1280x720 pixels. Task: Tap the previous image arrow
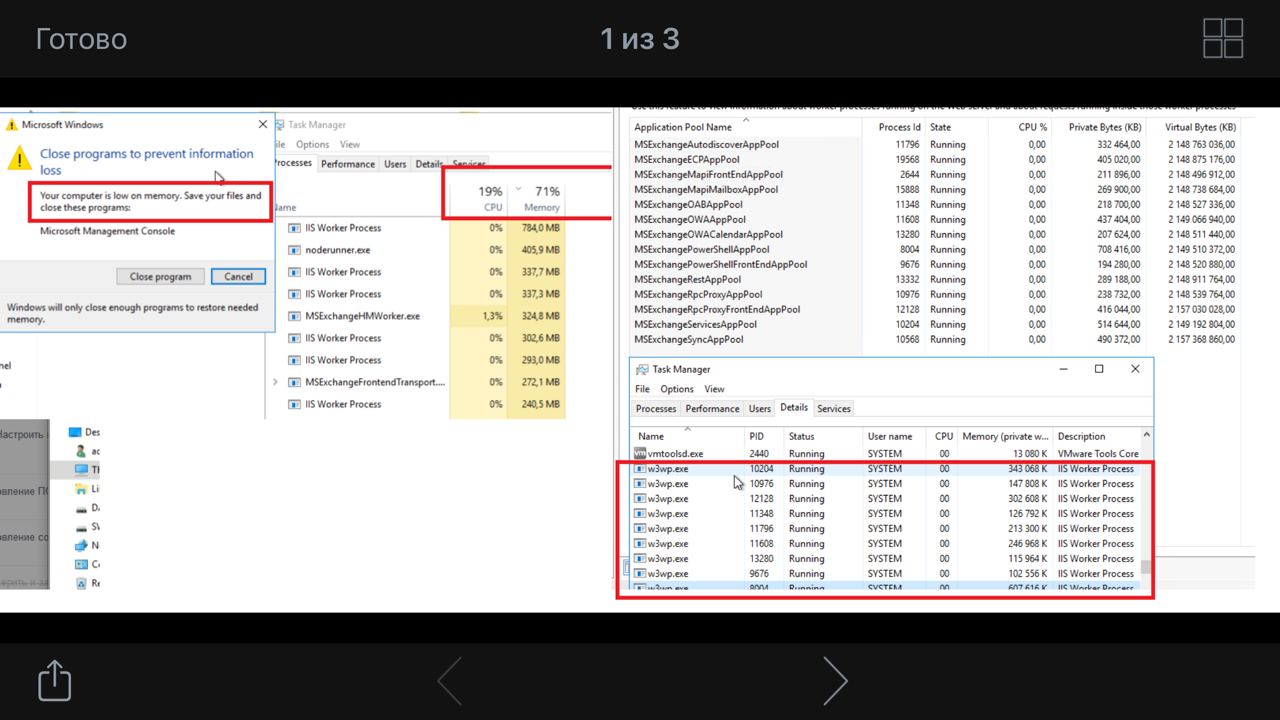[x=449, y=681]
